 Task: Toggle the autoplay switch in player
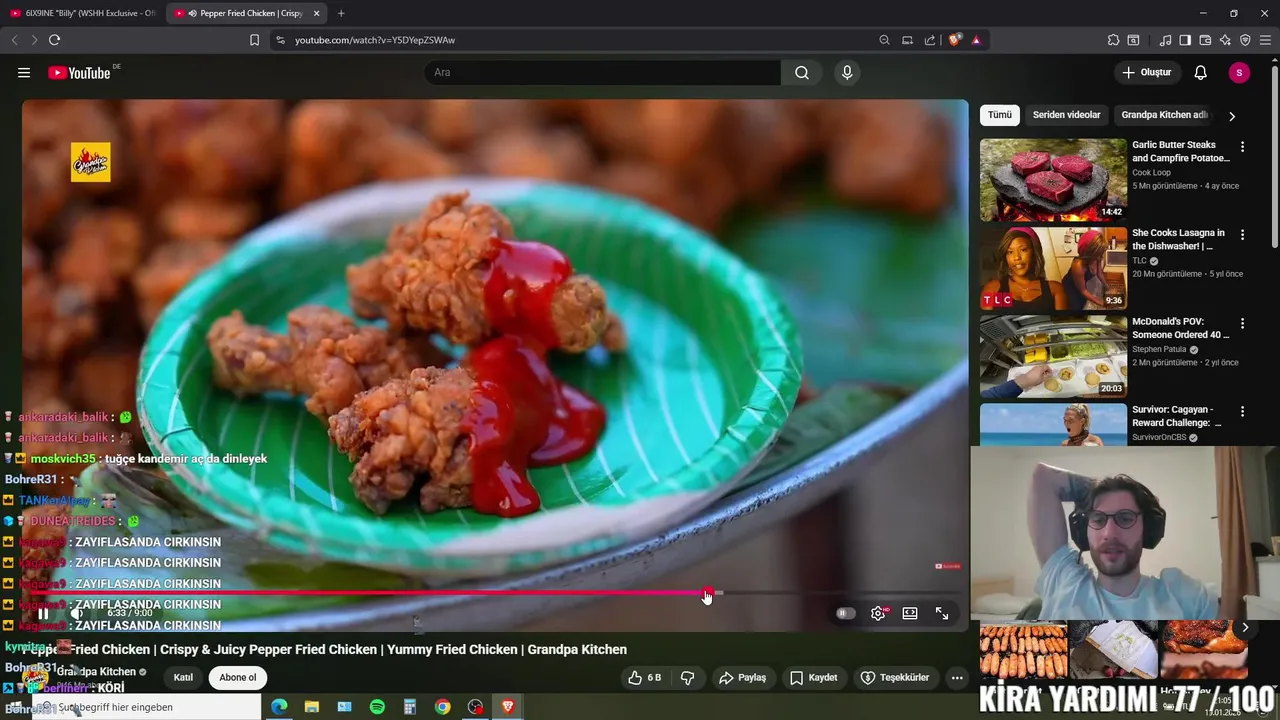tap(846, 614)
